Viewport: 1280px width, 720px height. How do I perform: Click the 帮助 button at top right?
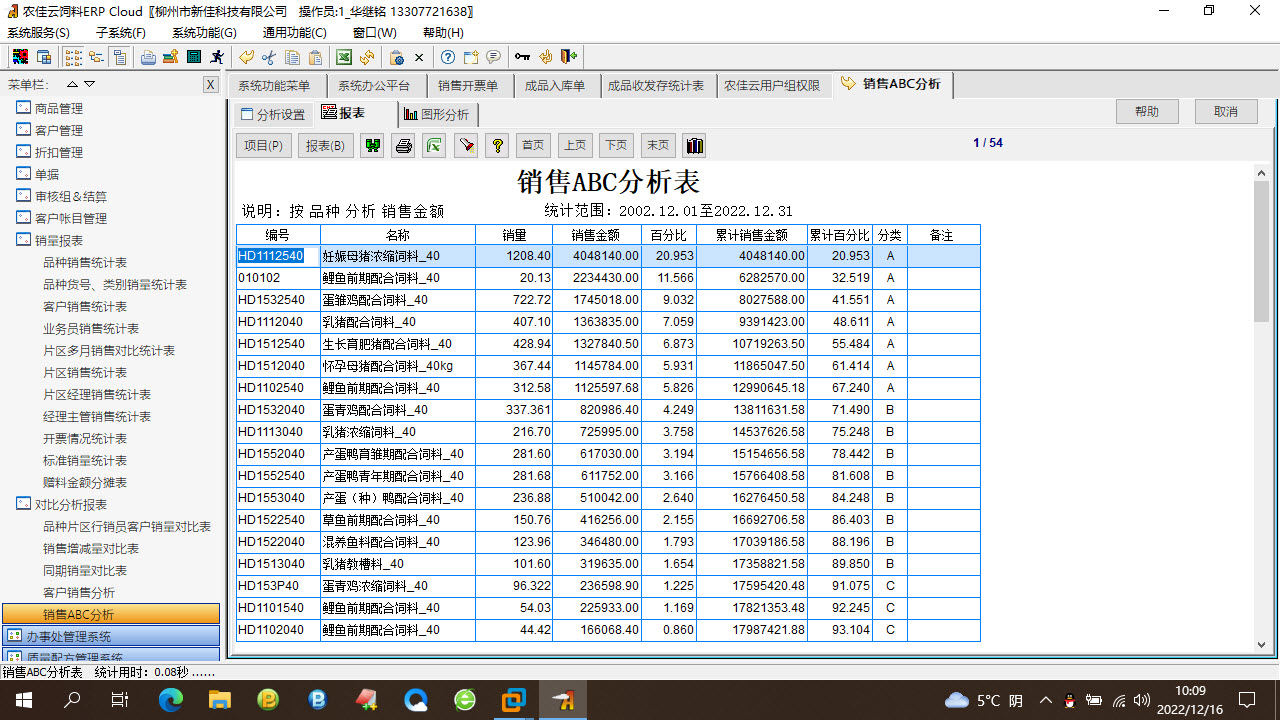pyautogui.click(x=1146, y=111)
